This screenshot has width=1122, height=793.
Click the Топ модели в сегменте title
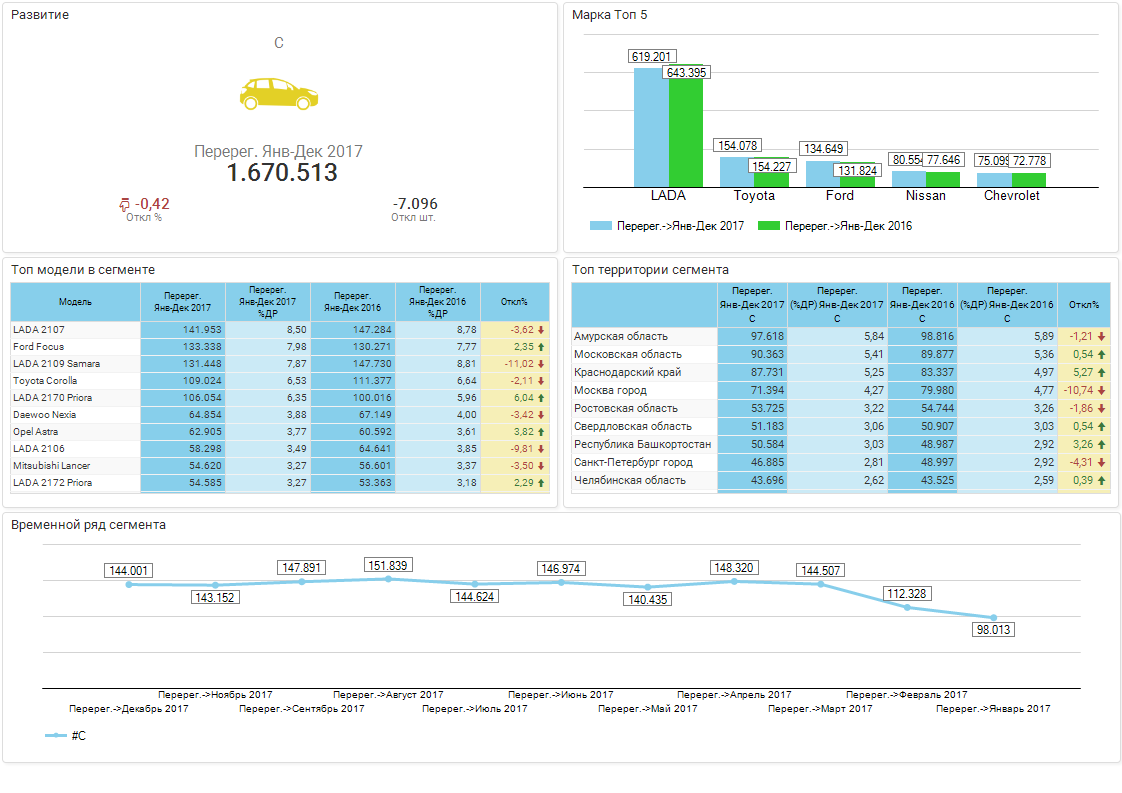tap(83, 270)
